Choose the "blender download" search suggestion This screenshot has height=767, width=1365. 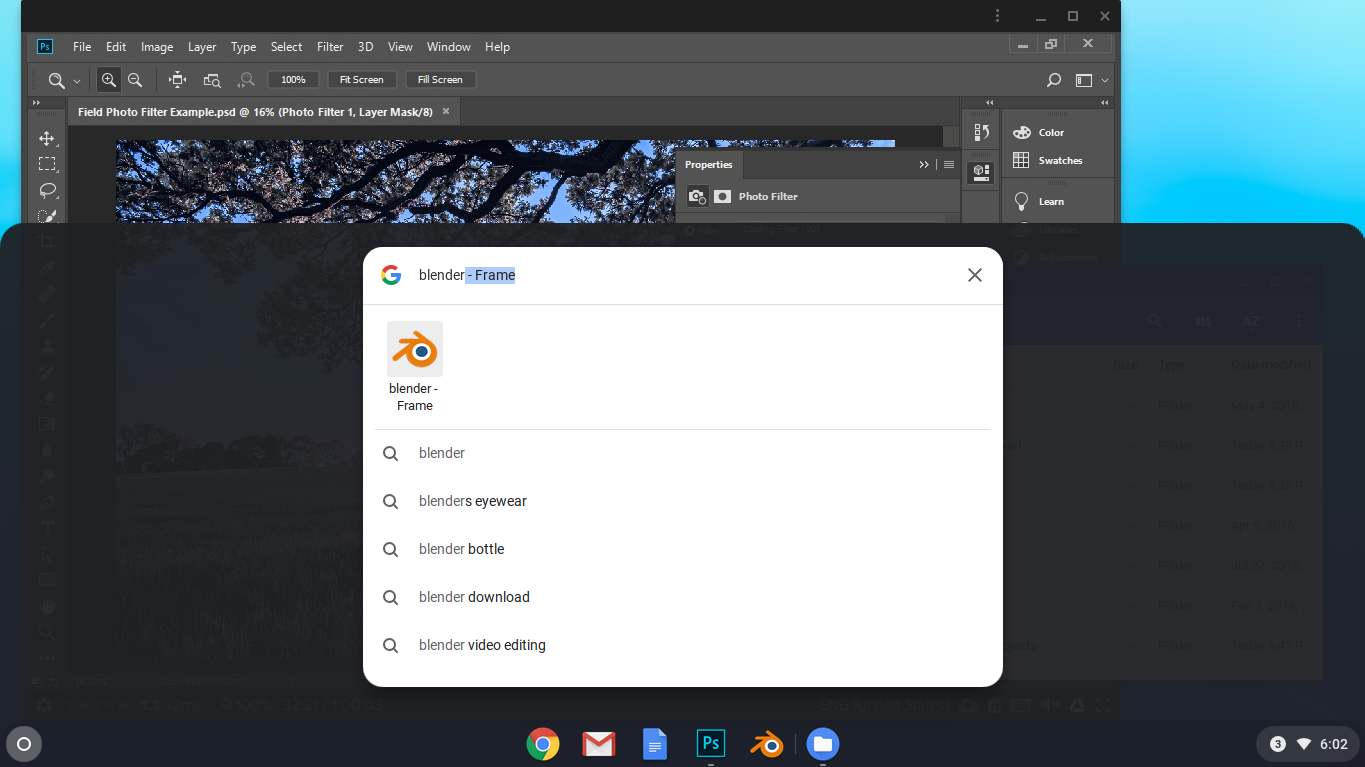tap(474, 597)
